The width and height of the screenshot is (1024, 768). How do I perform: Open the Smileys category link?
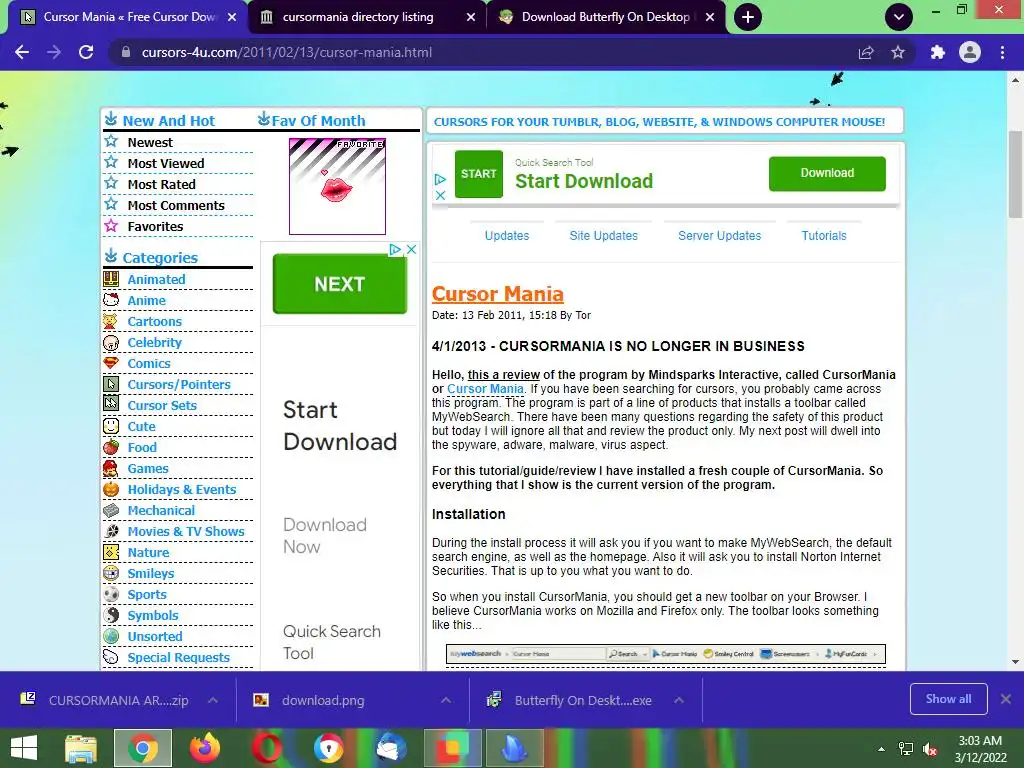(x=151, y=573)
